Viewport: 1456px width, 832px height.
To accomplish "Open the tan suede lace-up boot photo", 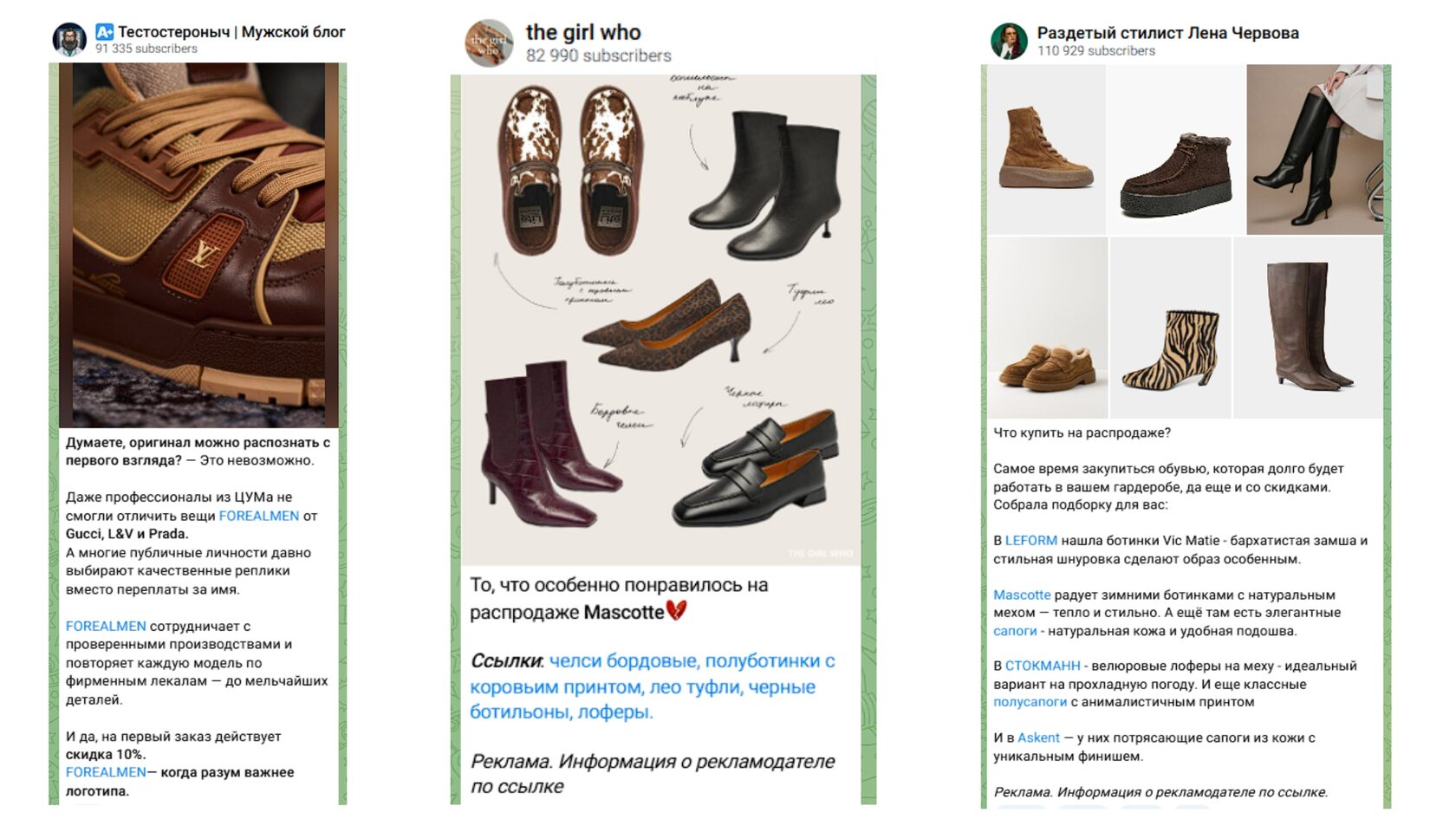I will [x=1046, y=149].
